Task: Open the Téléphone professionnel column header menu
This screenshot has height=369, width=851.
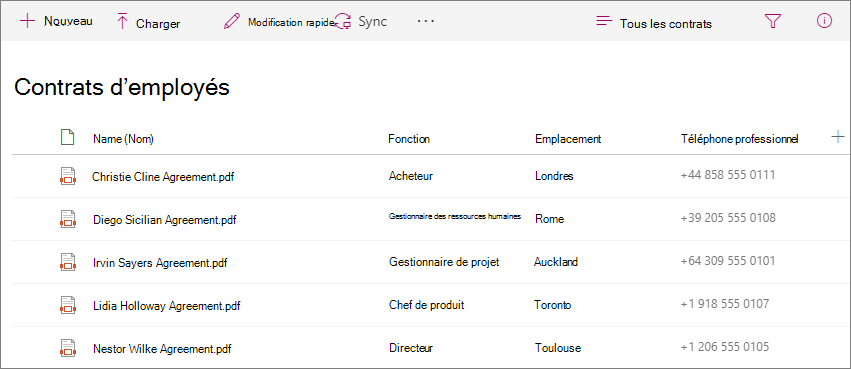Action: click(x=739, y=139)
